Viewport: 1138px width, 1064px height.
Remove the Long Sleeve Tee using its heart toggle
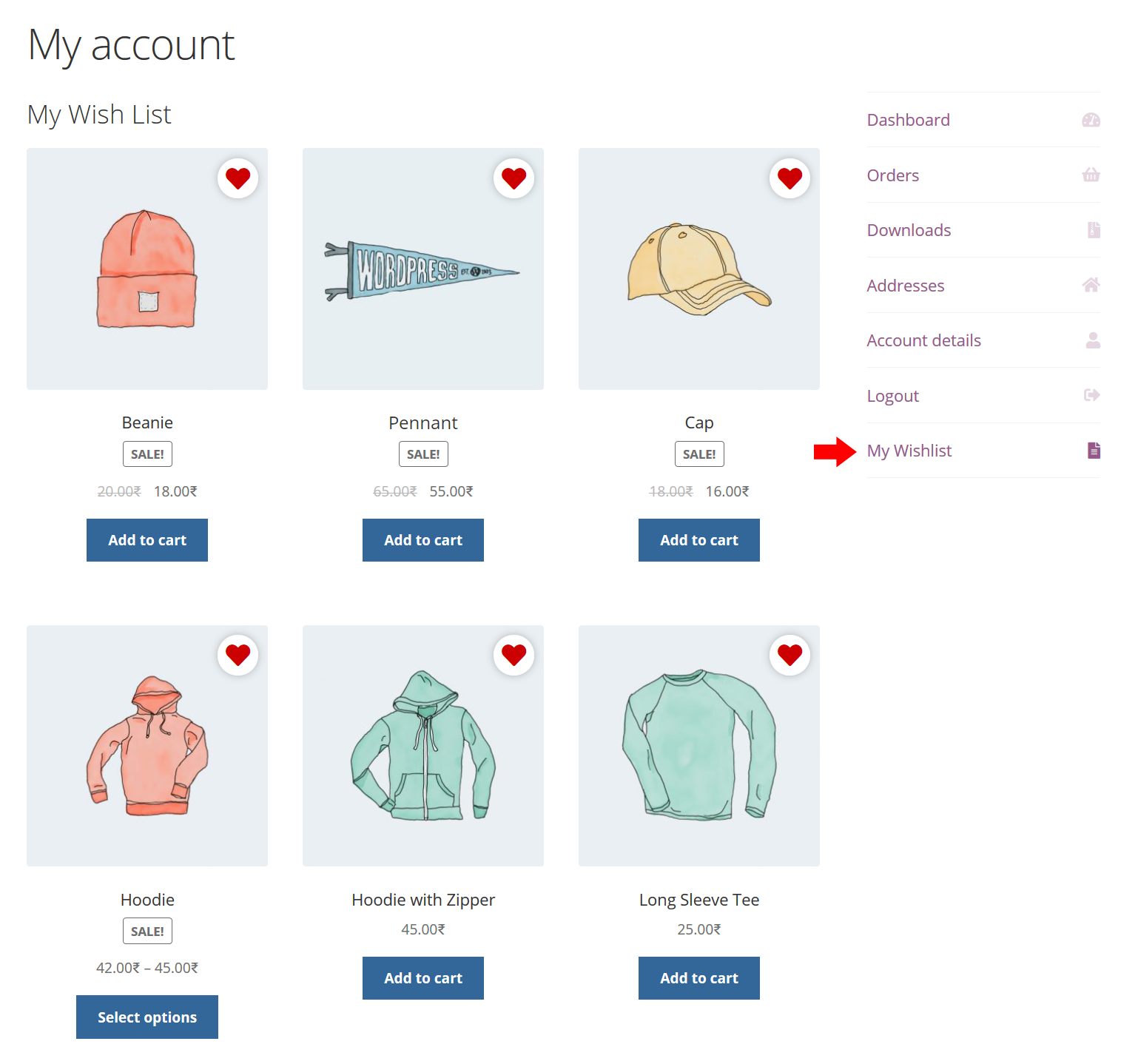pyautogui.click(x=789, y=654)
